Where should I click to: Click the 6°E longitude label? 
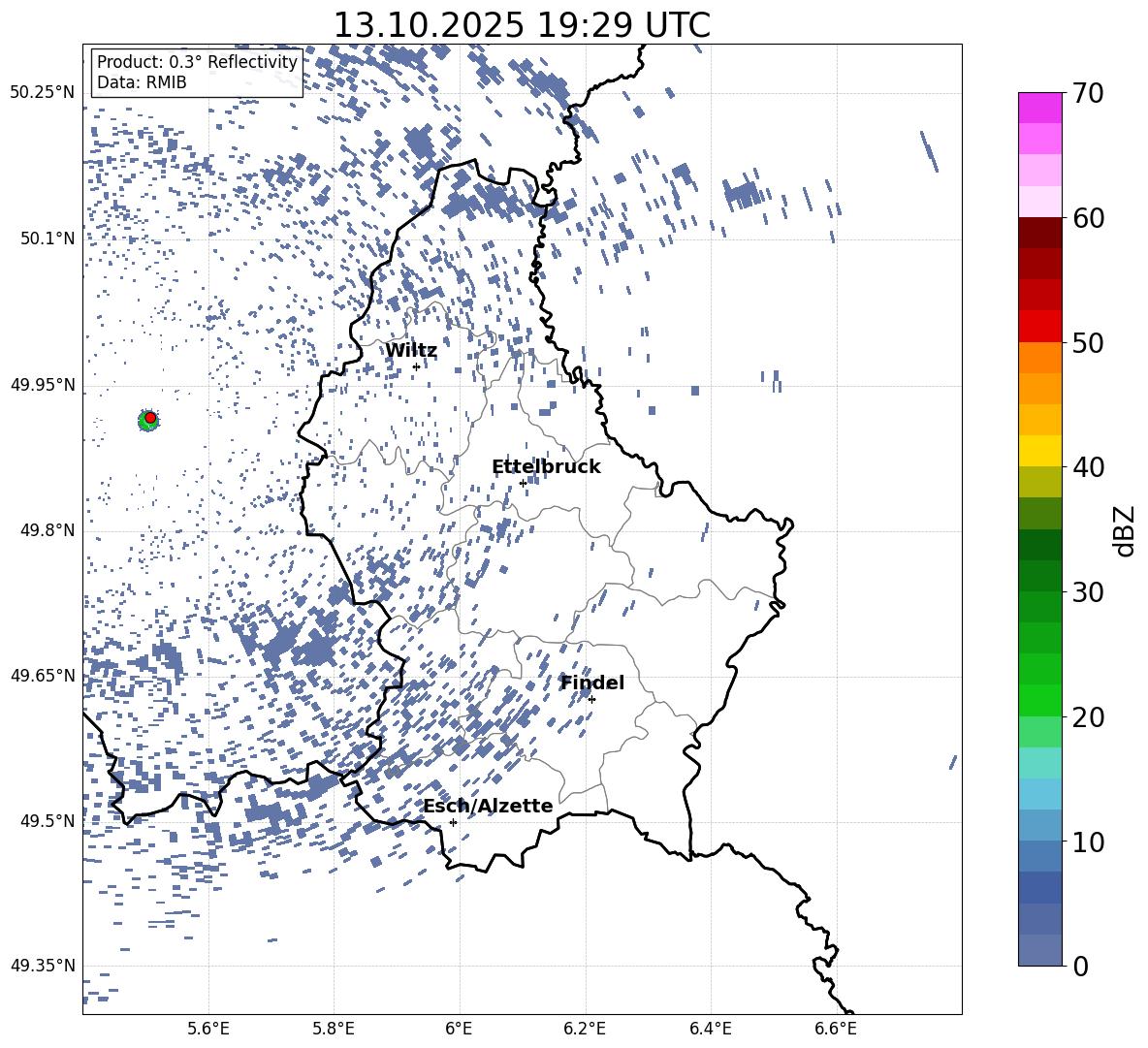tap(459, 1029)
